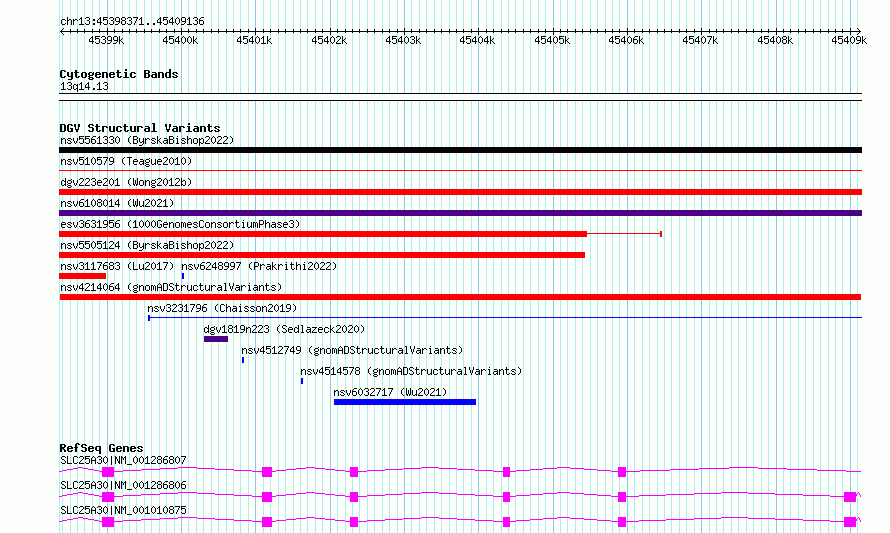Select first exon box of NM_001286807
Image resolution: width=890 pixels, height=533 pixels.
pos(108,472)
